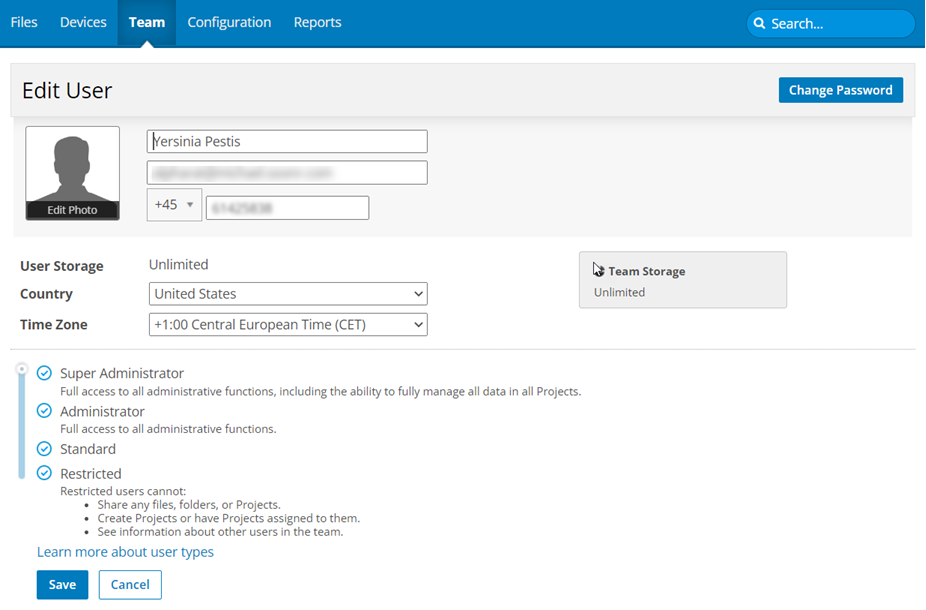Screen dimensions: 926x610
Task: Open the Devices tab
Action: (x=83, y=22)
